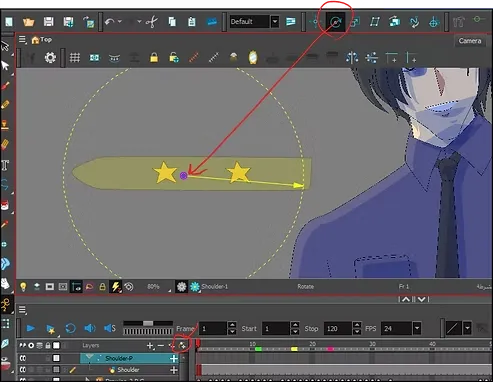Click the Add Peg icon in the Layers header

coord(182,346)
